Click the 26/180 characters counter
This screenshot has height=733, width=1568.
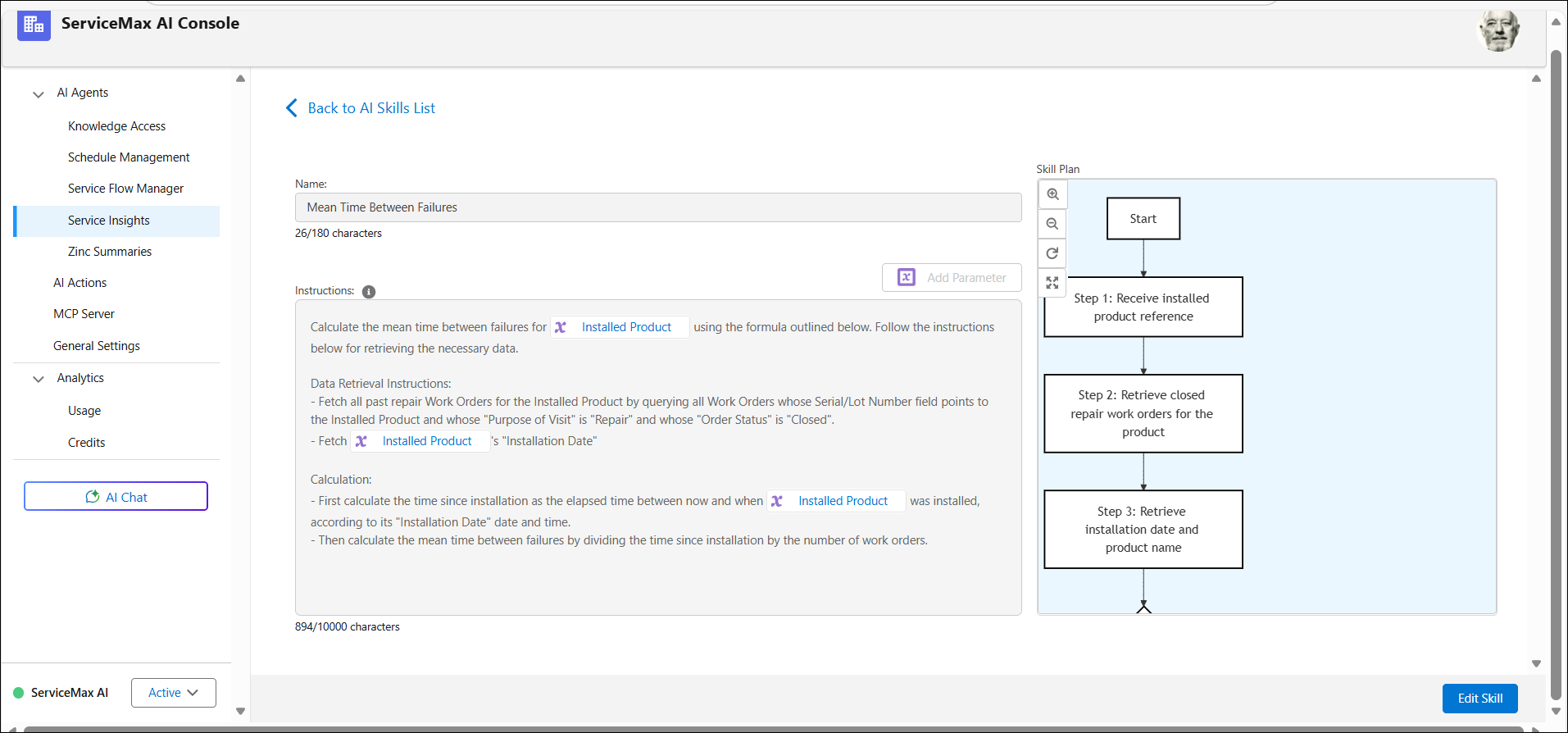[339, 234]
